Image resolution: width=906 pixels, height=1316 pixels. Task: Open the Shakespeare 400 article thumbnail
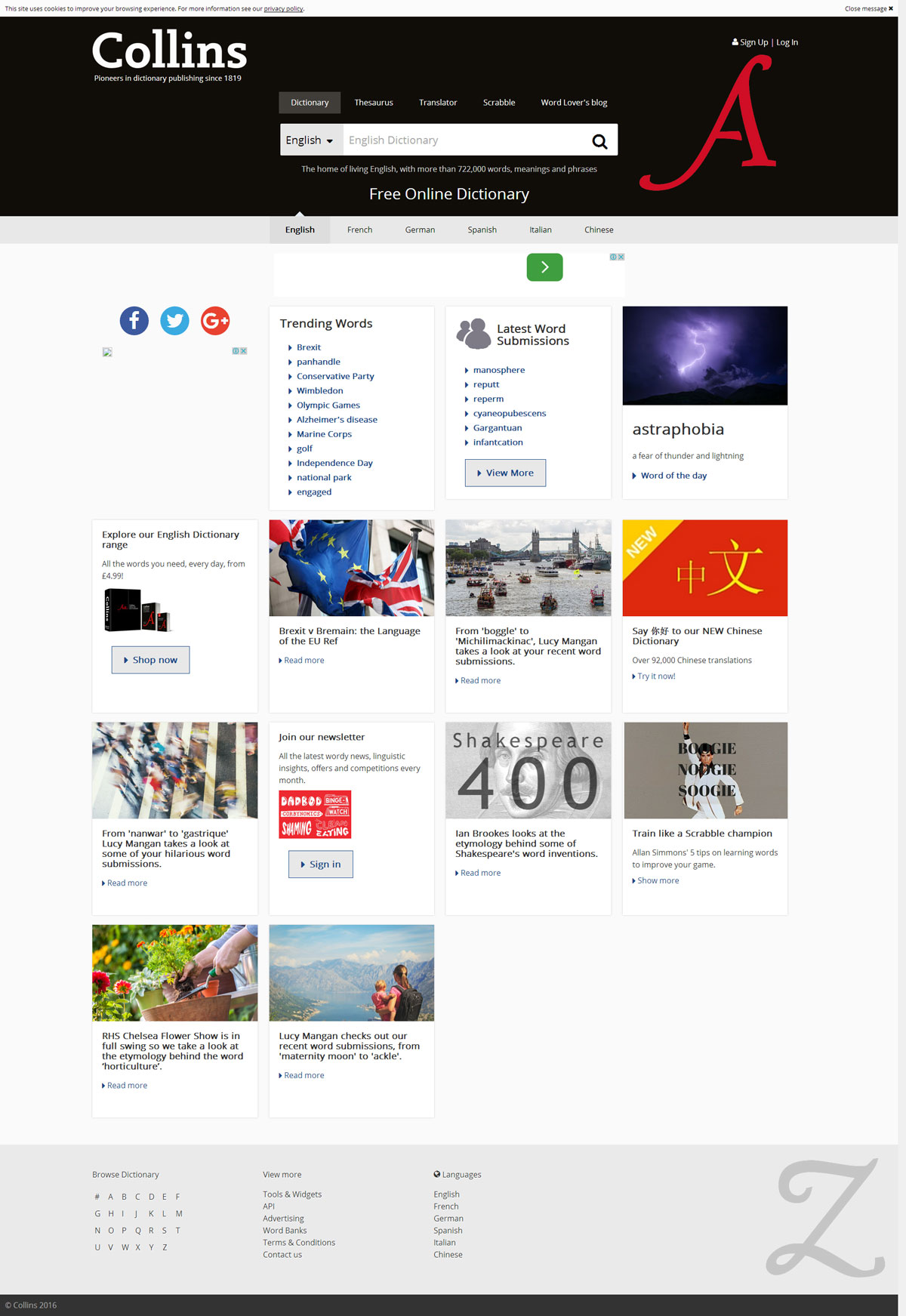(x=528, y=771)
